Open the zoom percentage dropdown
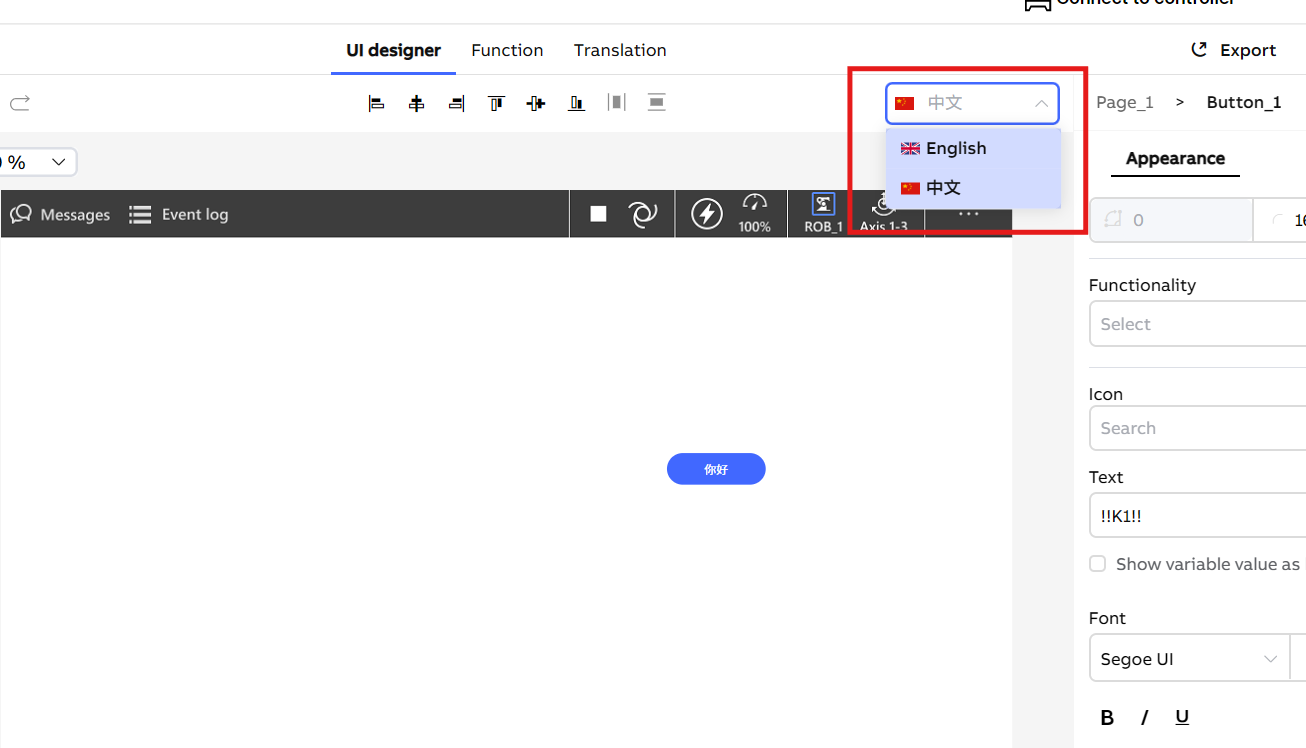This screenshot has width=1306, height=748. (x=58, y=162)
